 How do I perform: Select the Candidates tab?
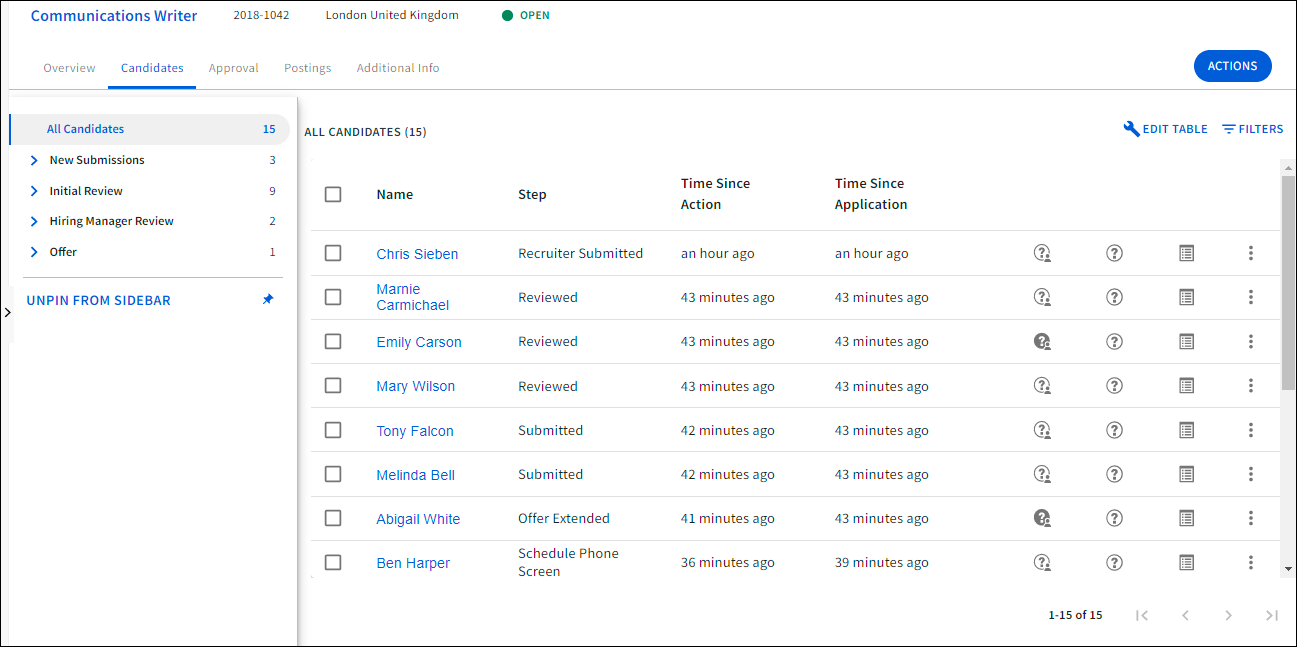click(152, 68)
